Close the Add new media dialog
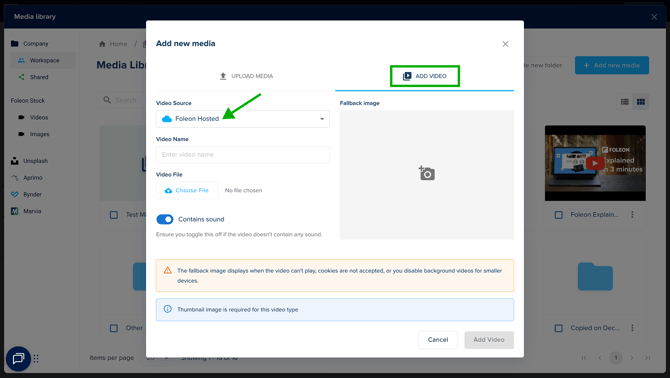 (x=505, y=44)
